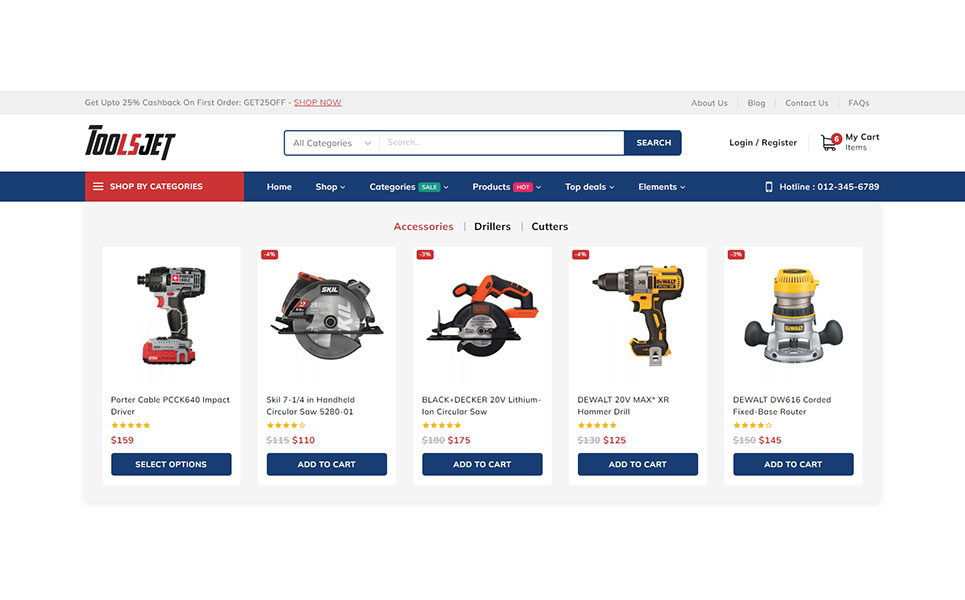This screenshot has height=600, width=965.
Task: Switch to the Cutters tab
Action: click(x=549, y=227)
